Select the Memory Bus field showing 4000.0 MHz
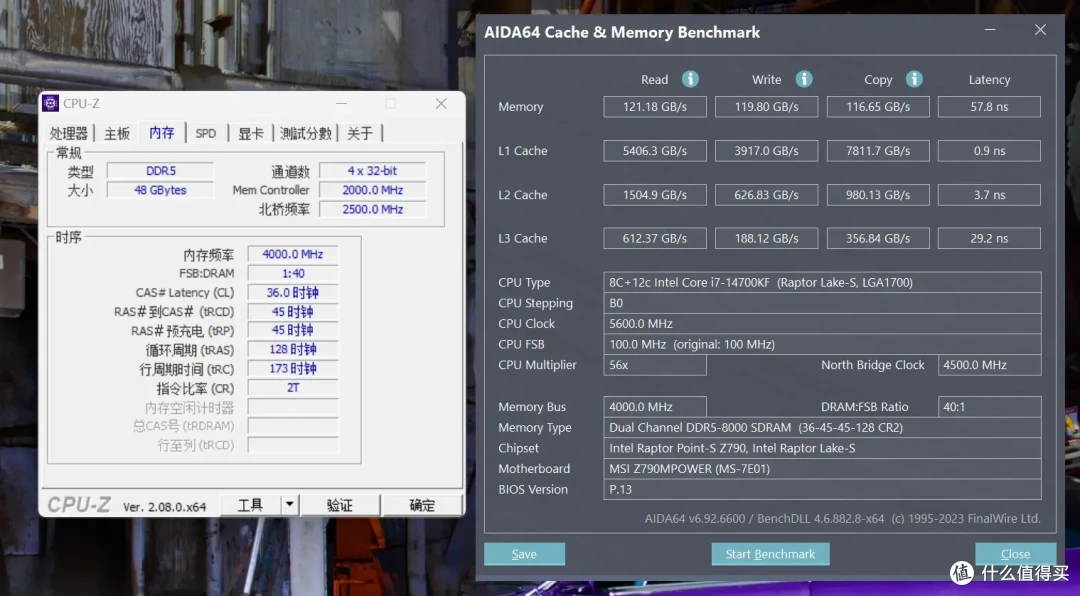The width and height of the screenshot is (1080, 596). (x=655, y=406)
